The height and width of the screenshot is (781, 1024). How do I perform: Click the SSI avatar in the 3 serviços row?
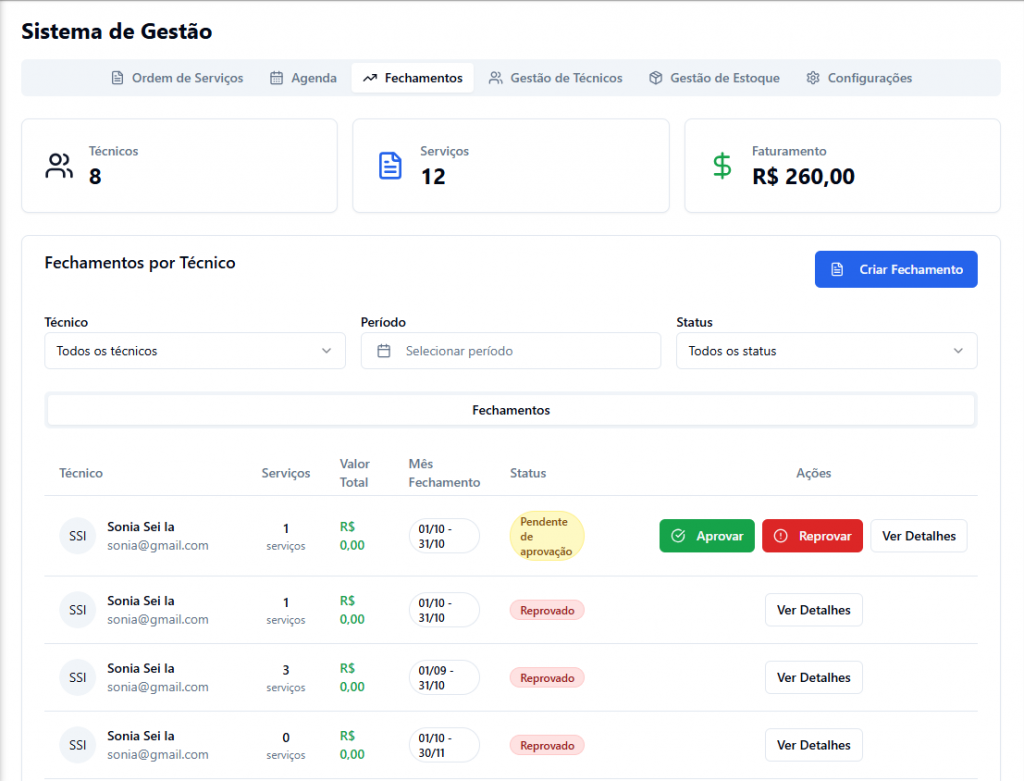pos(78,677)
